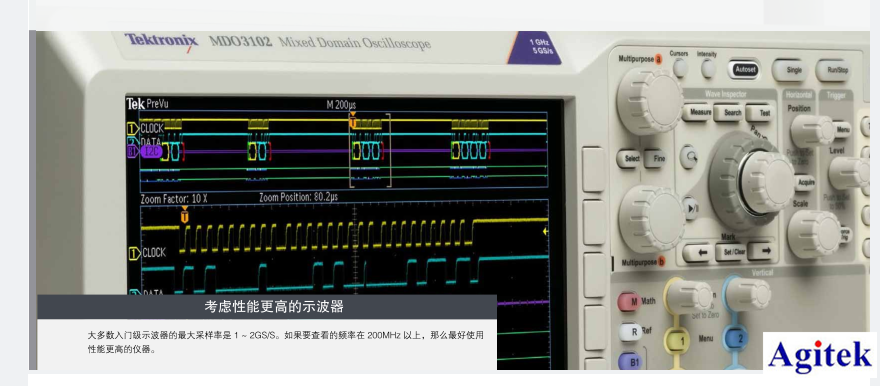The height and width of the screenshot is (386, 880).
Task: Click the blue channel 2 button
Action: pyautogui.click(x=740, y=338)
